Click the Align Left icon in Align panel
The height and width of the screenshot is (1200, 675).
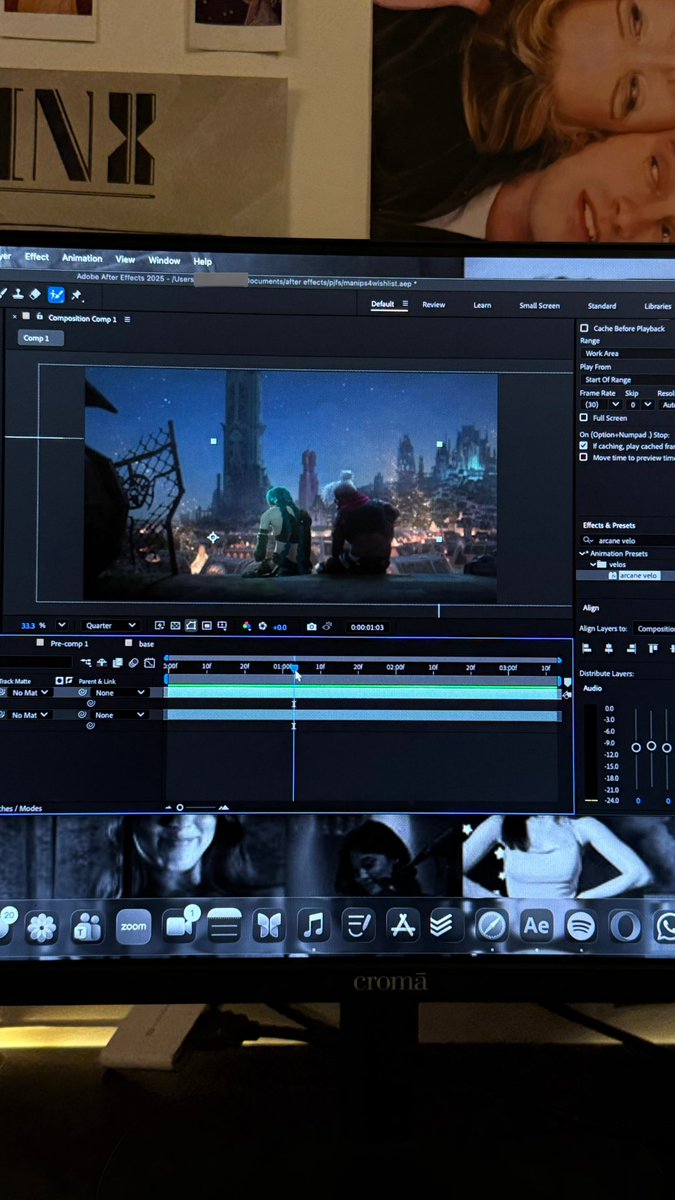(587, 648)
